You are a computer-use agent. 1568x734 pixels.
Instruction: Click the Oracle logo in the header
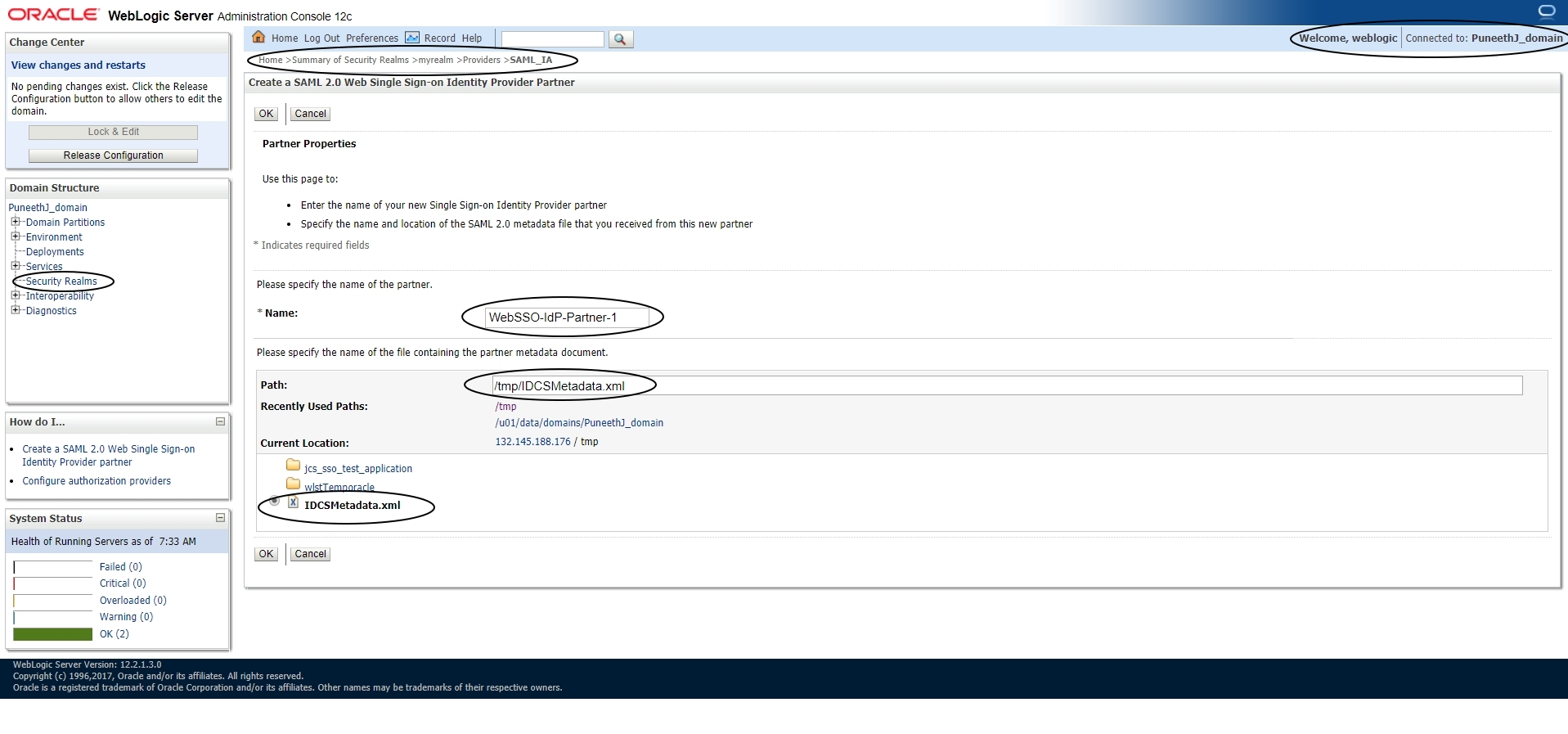click(53, 15)
